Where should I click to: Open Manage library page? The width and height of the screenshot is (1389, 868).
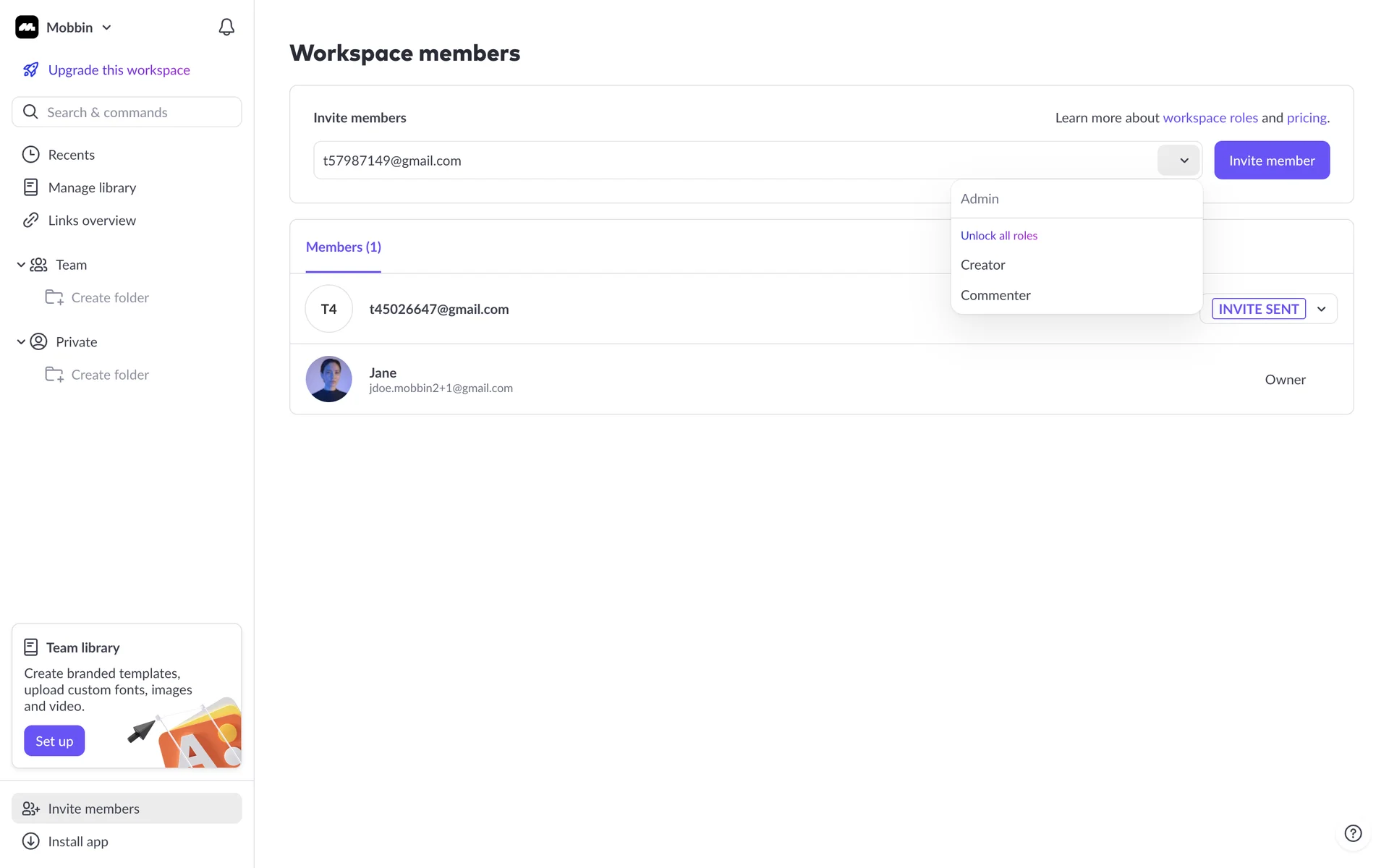click(92, 188)
